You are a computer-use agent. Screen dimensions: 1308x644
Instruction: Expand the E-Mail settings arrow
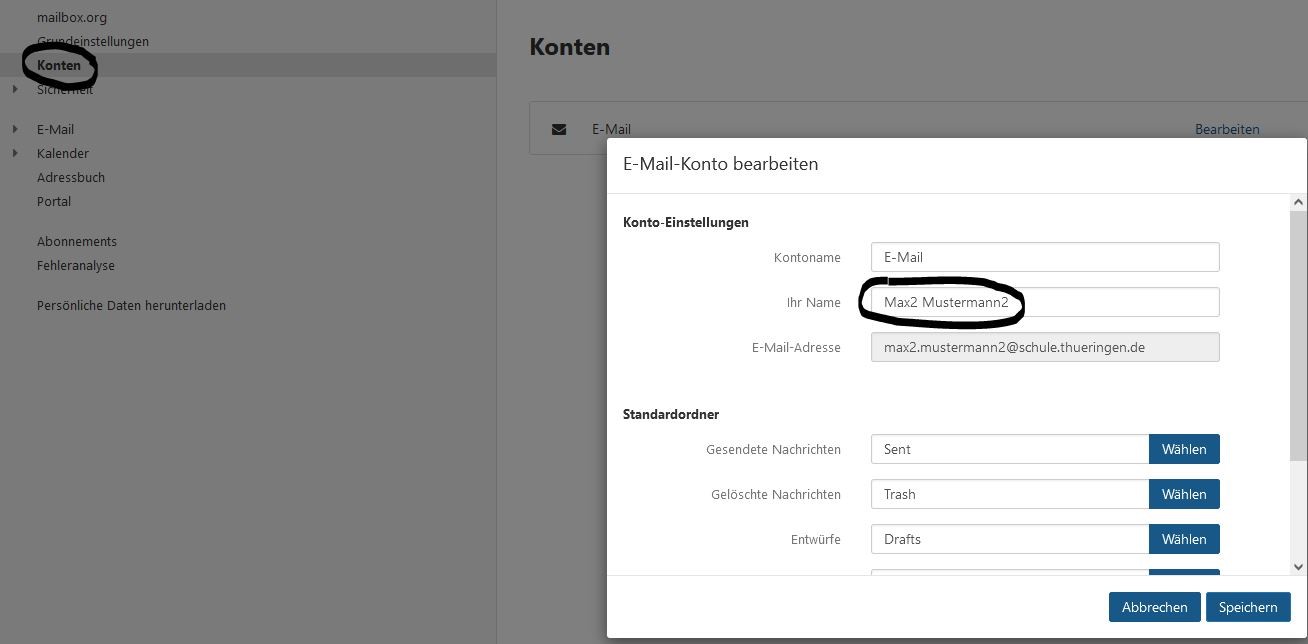(x=15, y=129)
